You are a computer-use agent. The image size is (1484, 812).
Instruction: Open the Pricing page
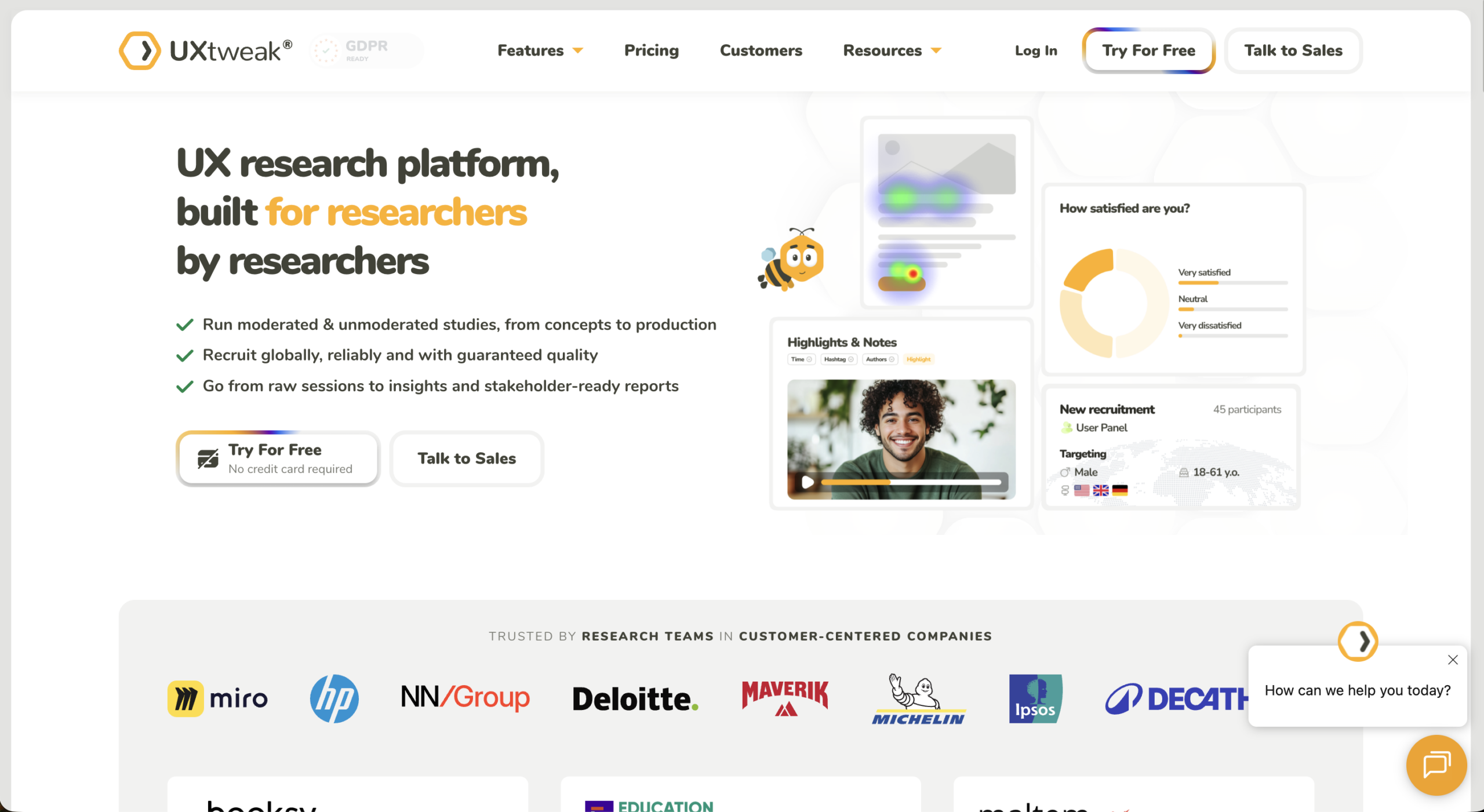point(652,50)
